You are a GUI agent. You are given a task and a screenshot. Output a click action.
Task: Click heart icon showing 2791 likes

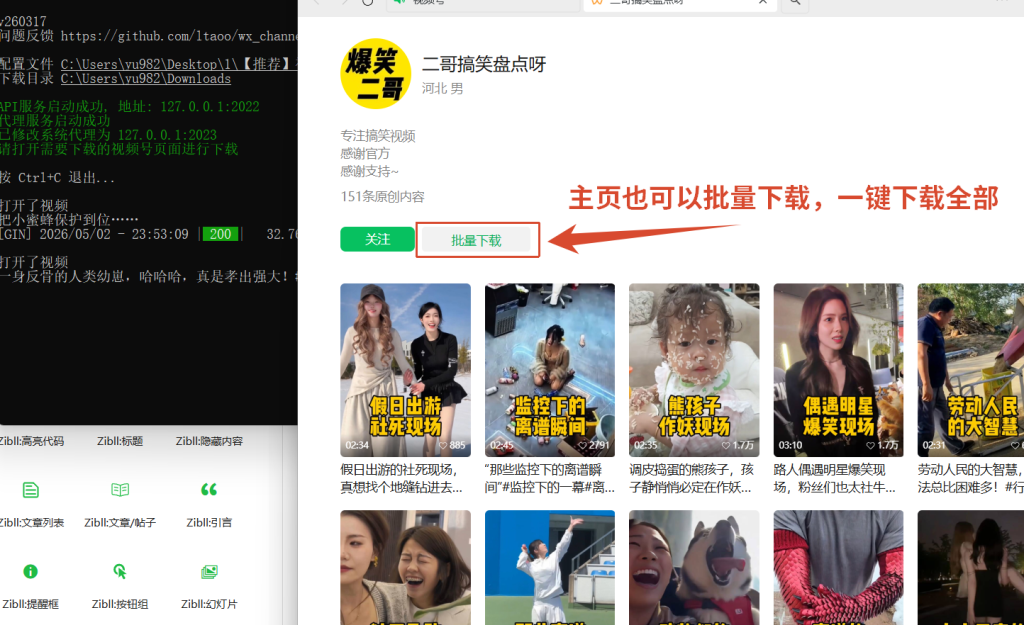[x=582, y=445]
